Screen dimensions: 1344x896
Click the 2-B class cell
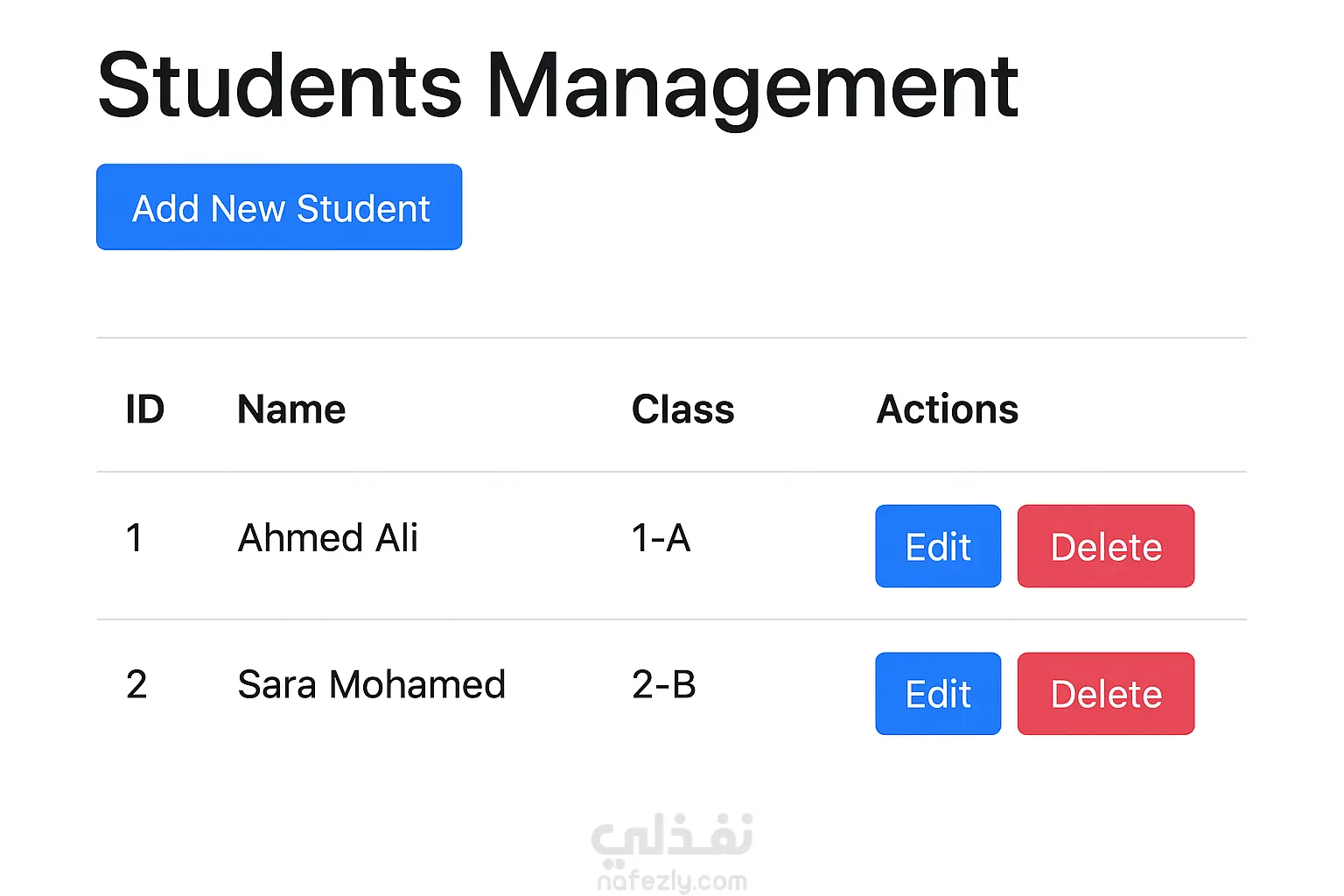tap(664, 685)
